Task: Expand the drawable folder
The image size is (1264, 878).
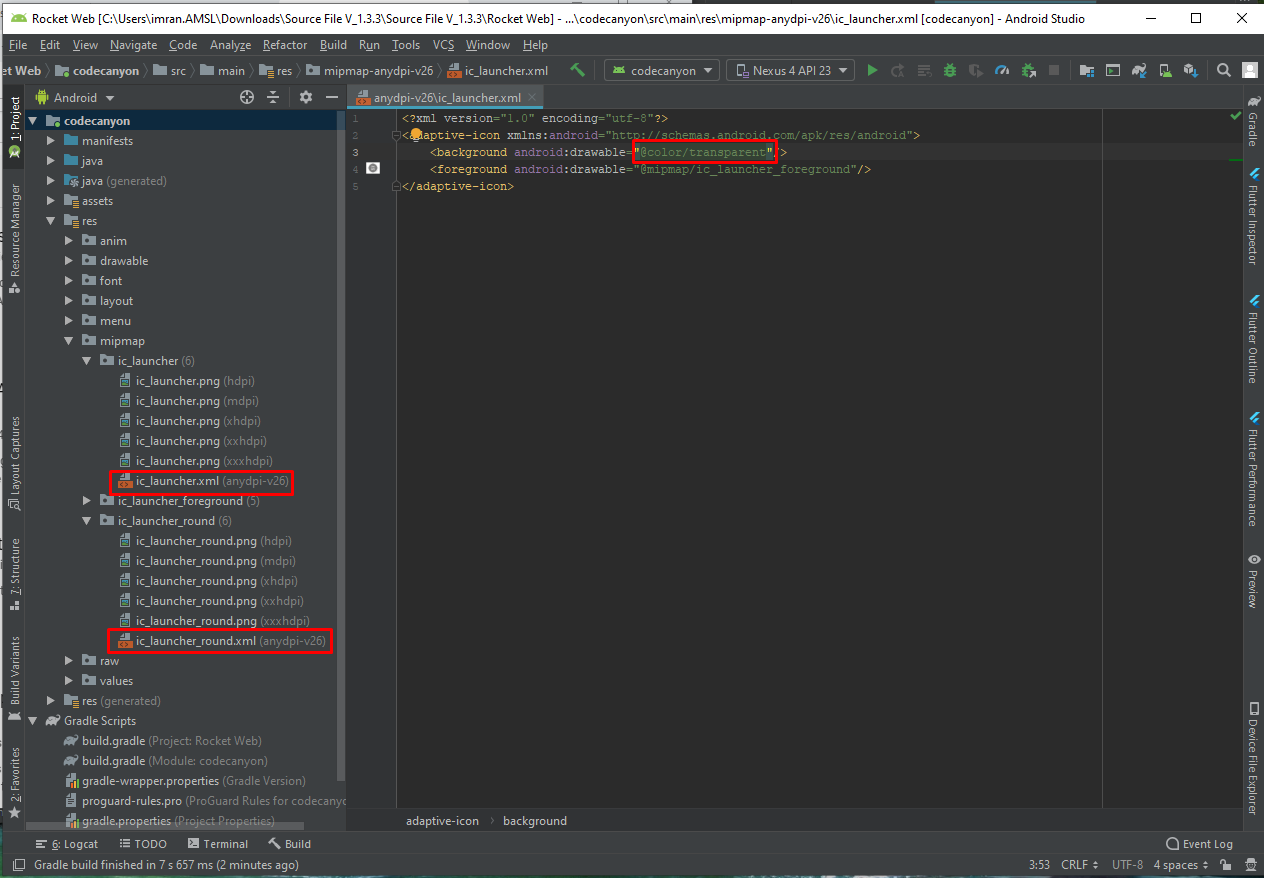Action: click(x=69, y=261)
